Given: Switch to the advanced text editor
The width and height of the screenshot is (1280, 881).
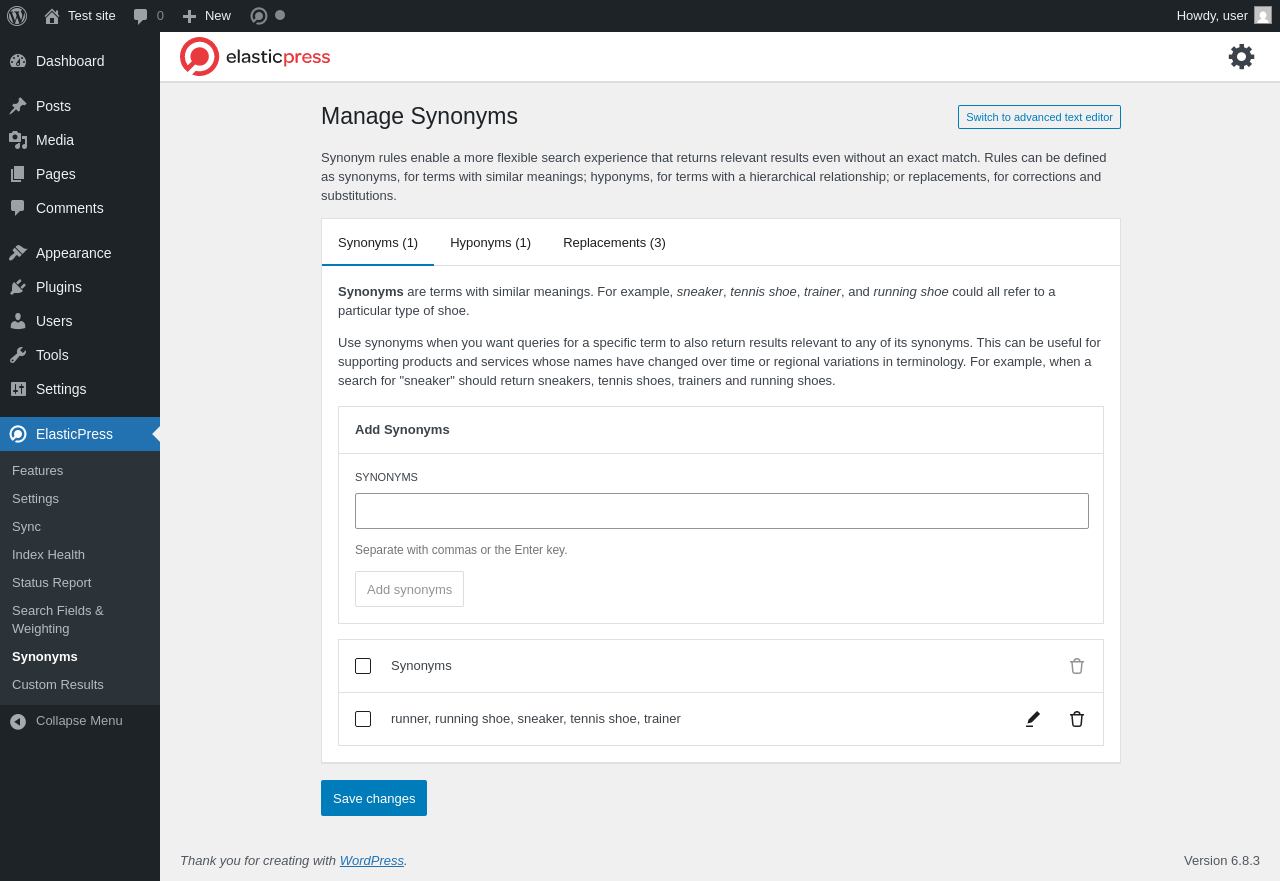Looking at the screenshot, I should point(1039,117).
